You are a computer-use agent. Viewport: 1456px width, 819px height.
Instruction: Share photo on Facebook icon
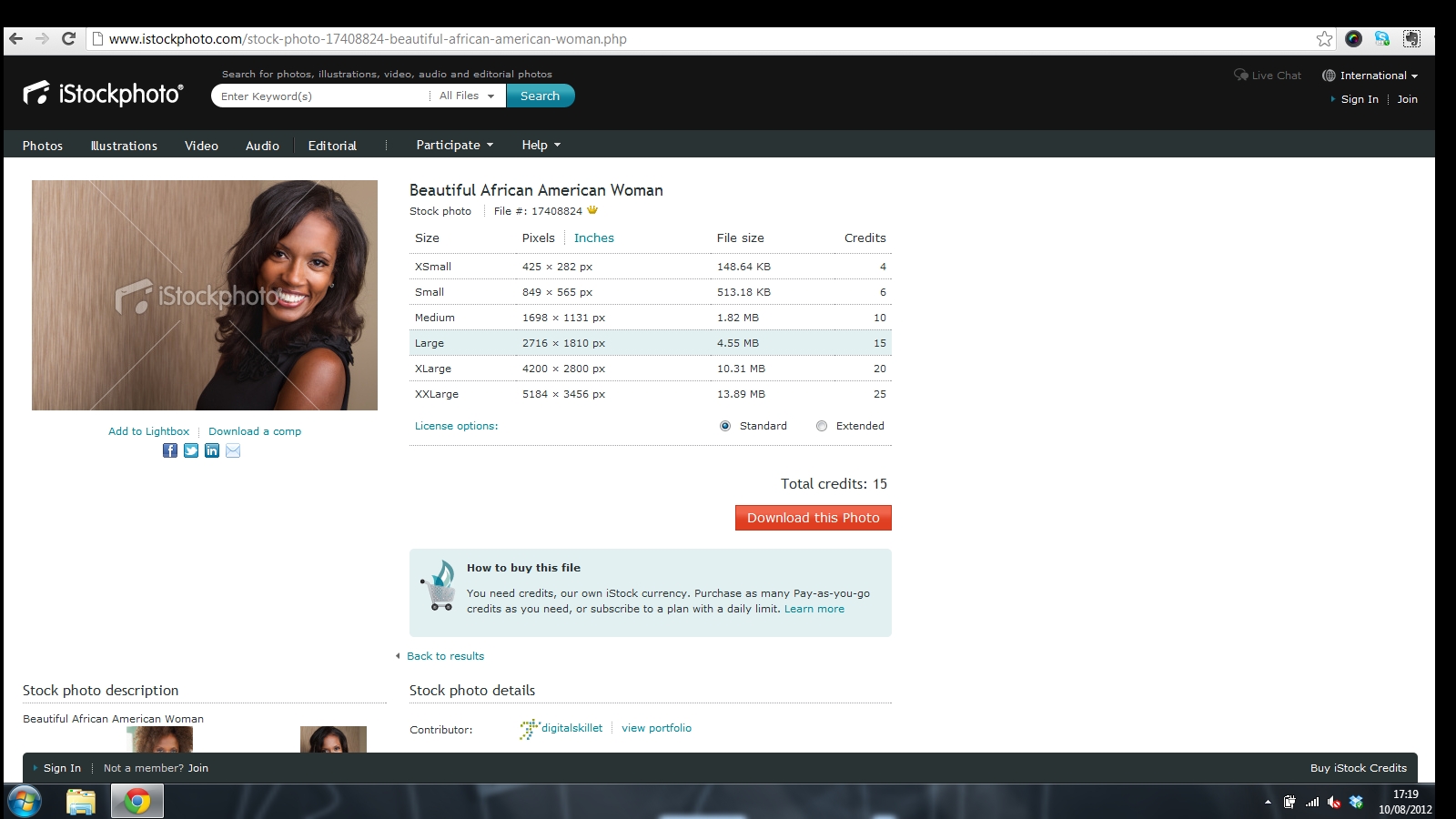click(170, 450)
